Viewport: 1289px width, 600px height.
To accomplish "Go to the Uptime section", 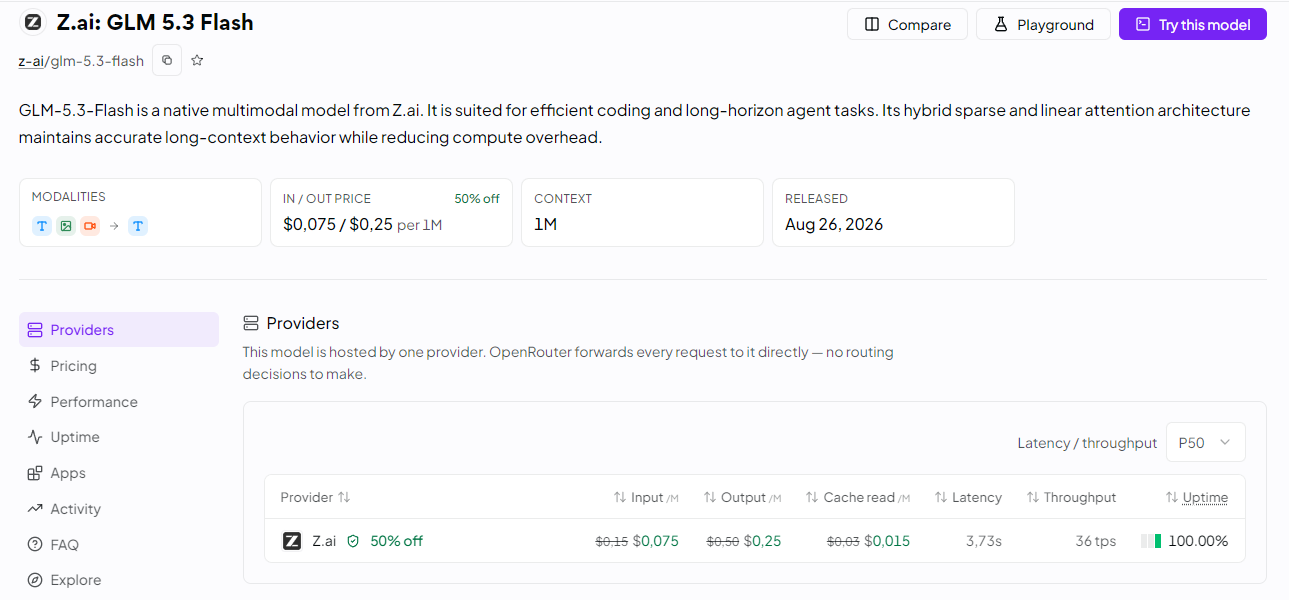I will [x=119, y=437].
